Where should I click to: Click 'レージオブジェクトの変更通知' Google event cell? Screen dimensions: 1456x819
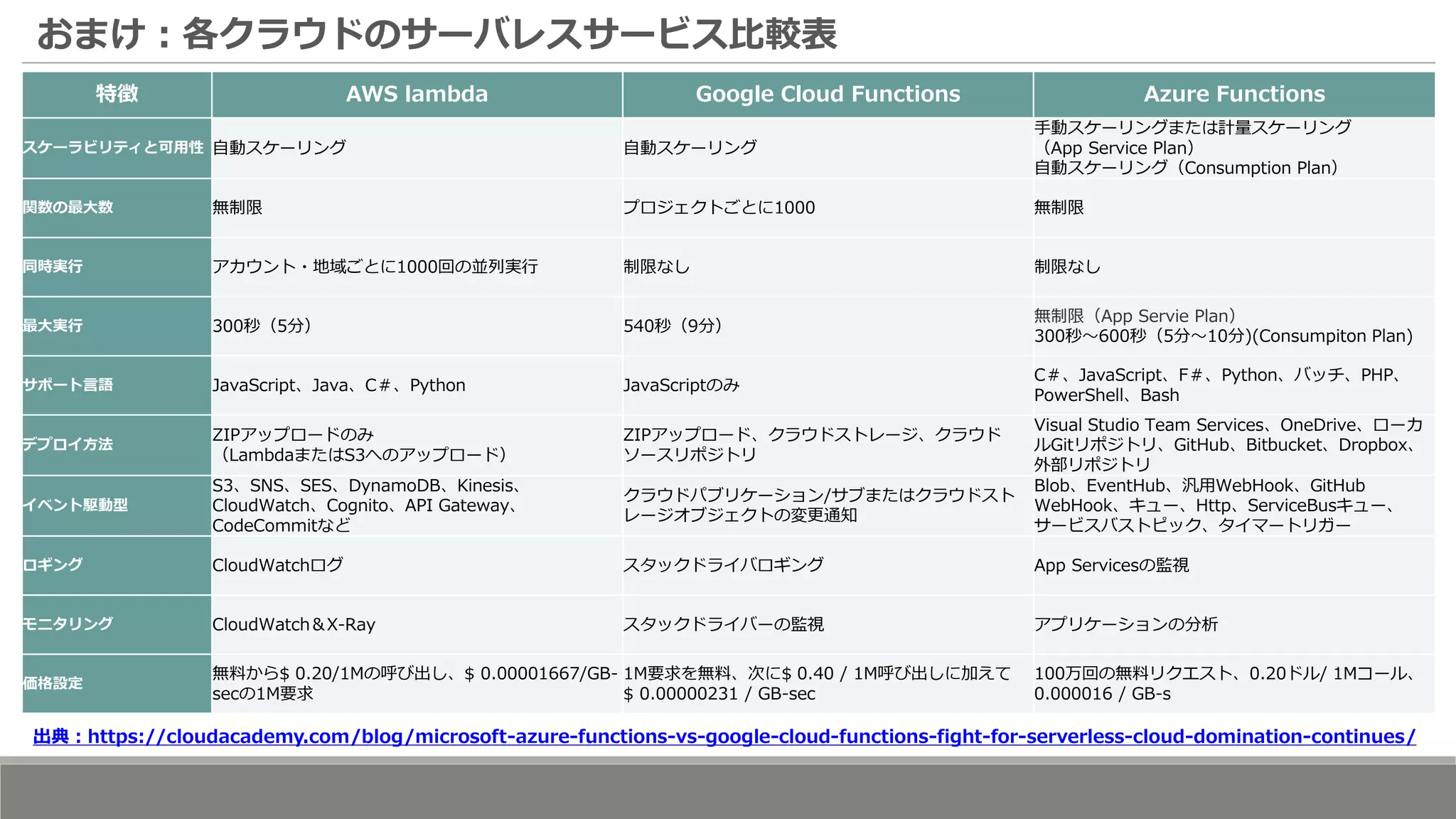tap(828, 505)
